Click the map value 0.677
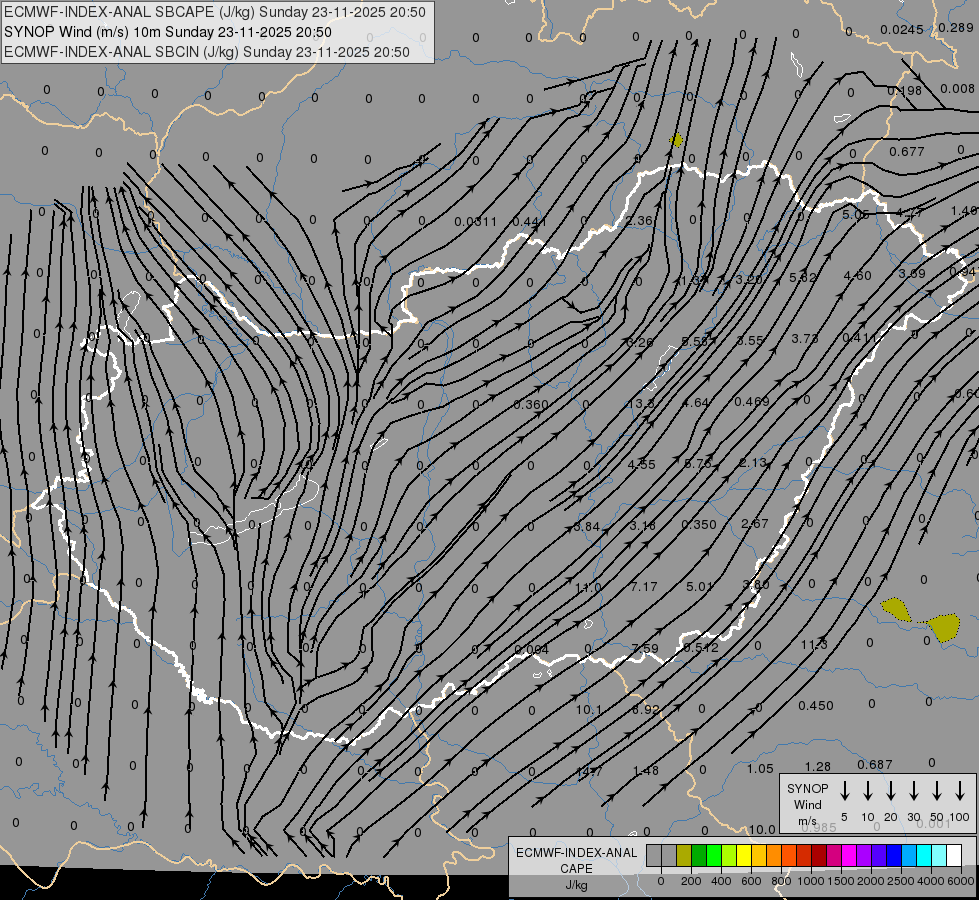 [907, 151]
